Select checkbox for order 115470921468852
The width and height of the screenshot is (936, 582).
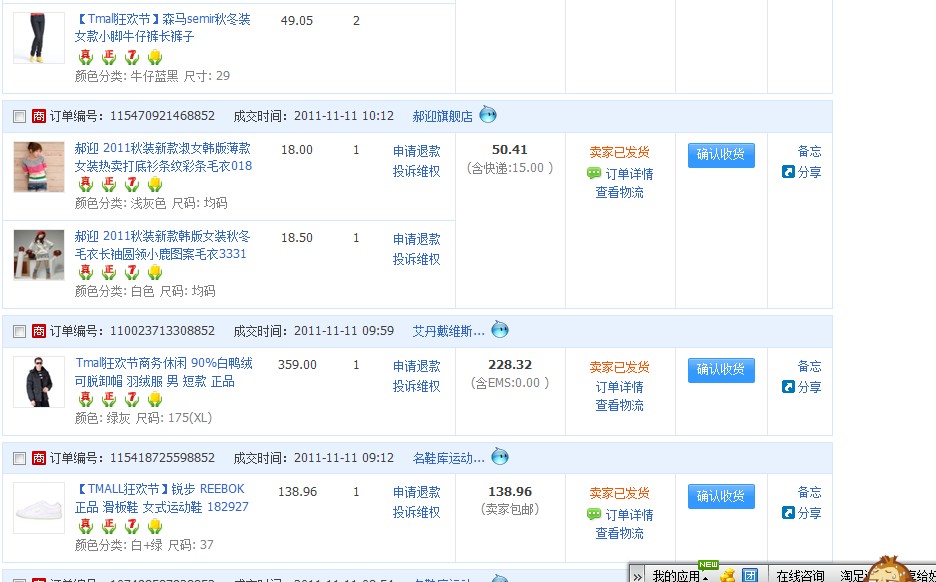[20, 116]
